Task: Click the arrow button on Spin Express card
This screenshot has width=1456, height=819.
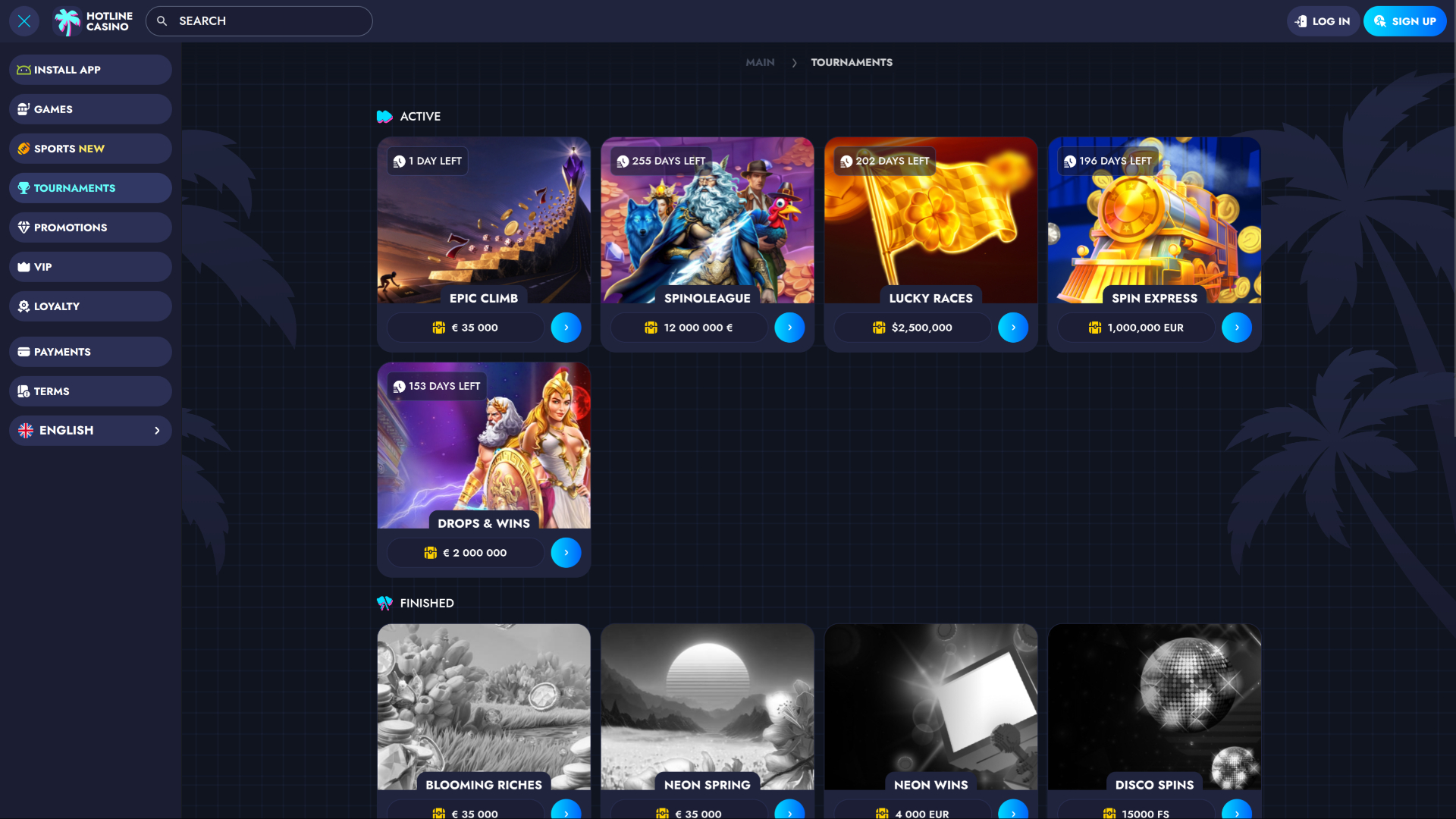Action: [1237, 328]
